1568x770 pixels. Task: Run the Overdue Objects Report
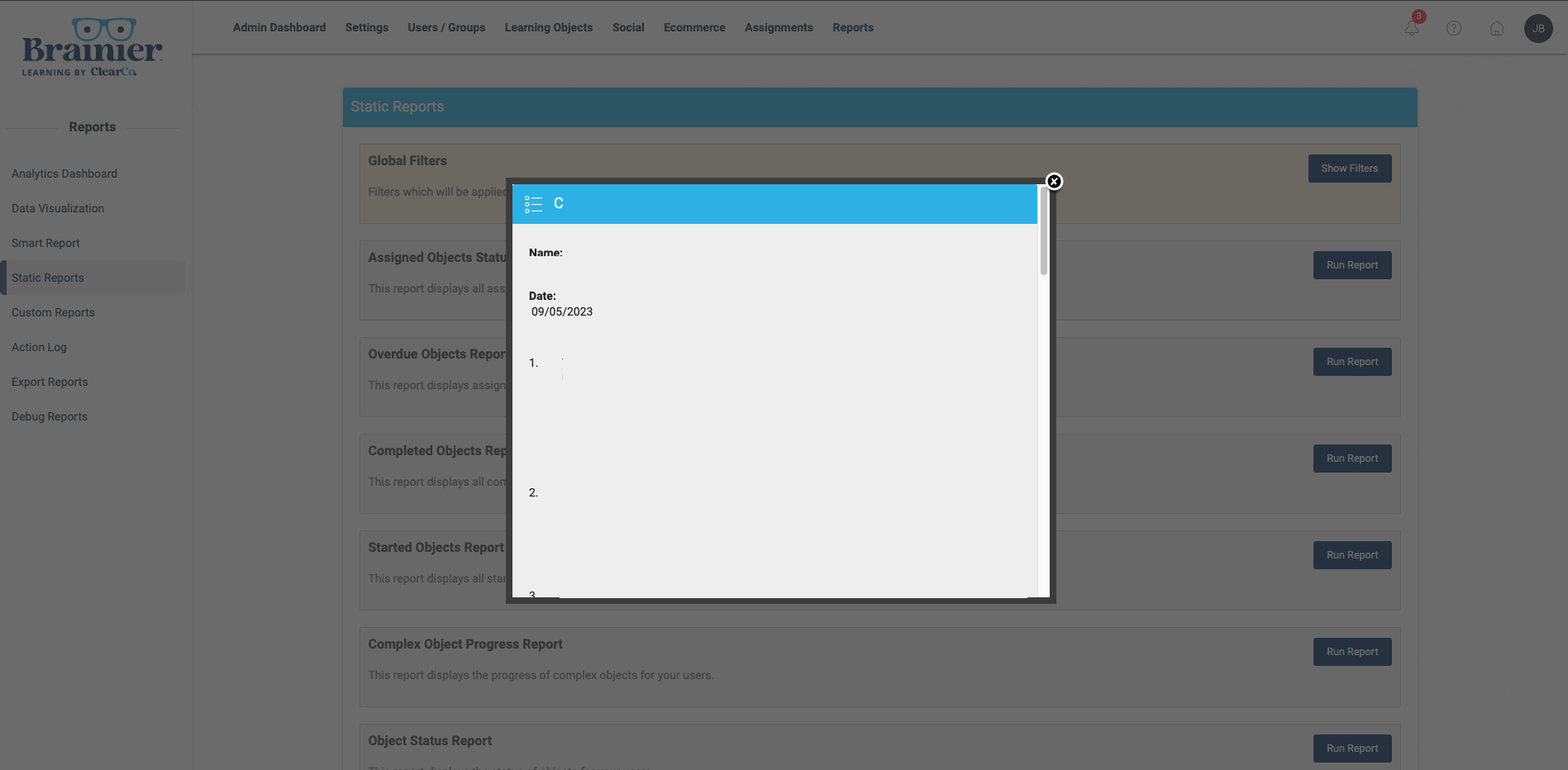(1352, 362)
